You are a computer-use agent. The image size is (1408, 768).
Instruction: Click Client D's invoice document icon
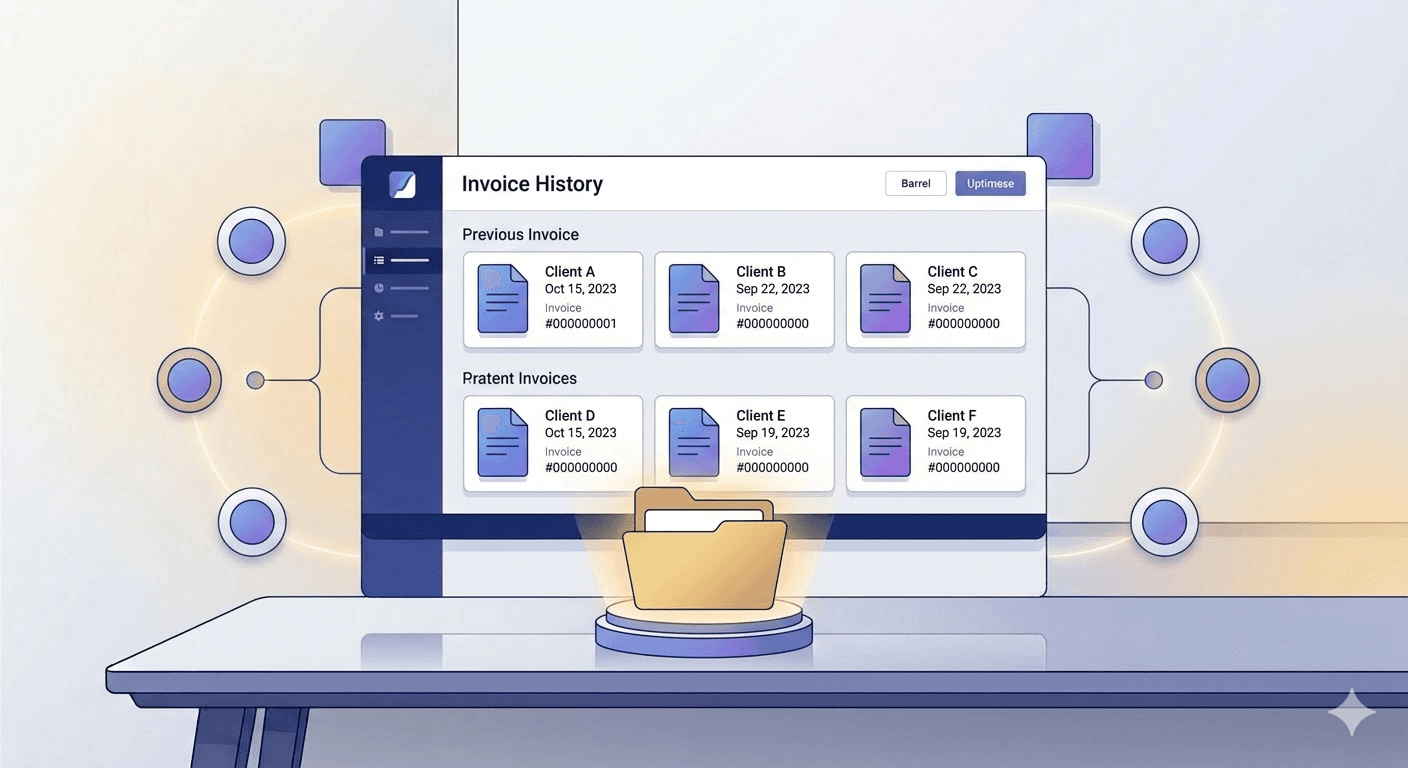pos(501,442)
